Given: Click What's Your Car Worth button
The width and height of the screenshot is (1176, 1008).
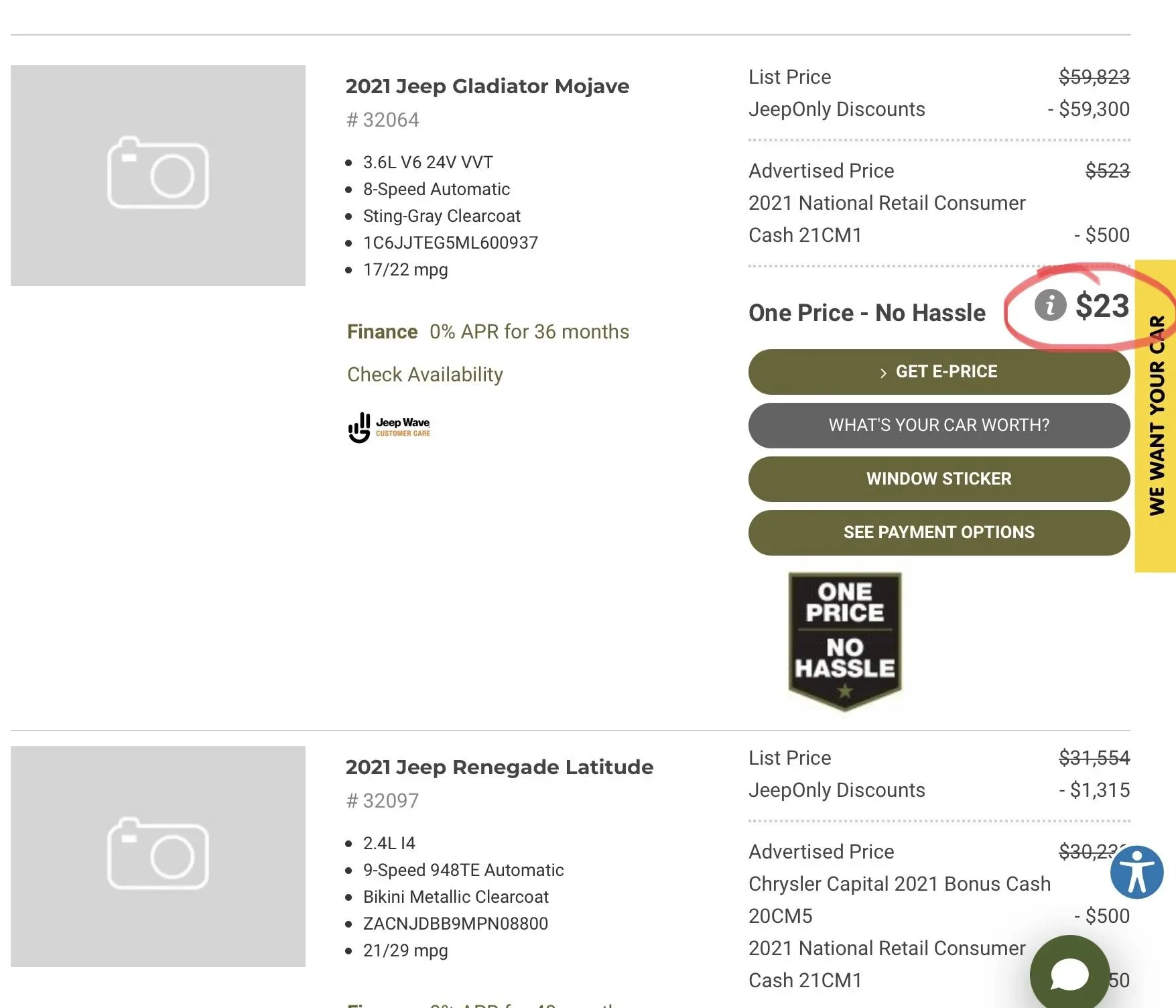Looking at the screenshot, I should [939, 426].
